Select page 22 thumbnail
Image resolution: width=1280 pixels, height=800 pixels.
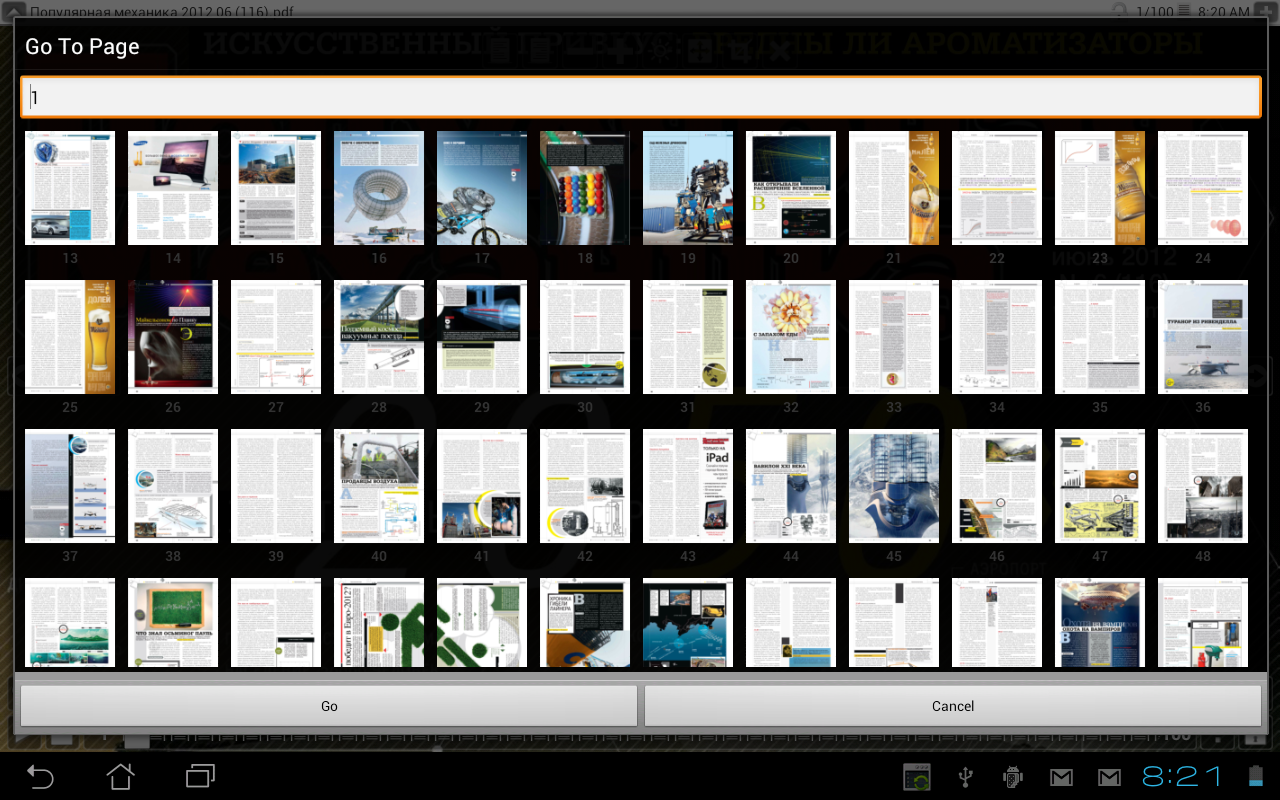click(997, 188)
